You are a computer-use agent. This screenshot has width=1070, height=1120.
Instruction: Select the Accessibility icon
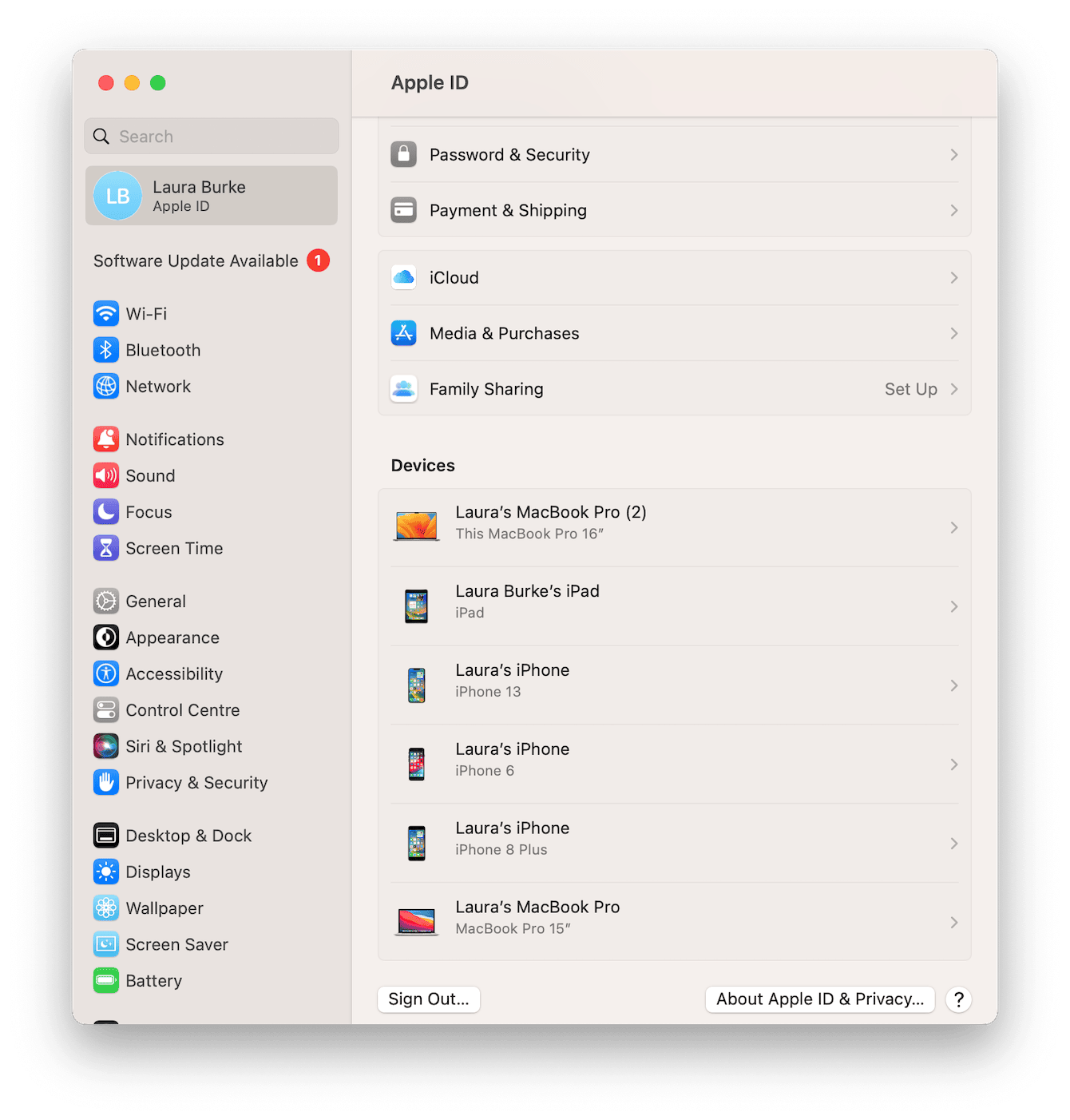coord(106,673)
